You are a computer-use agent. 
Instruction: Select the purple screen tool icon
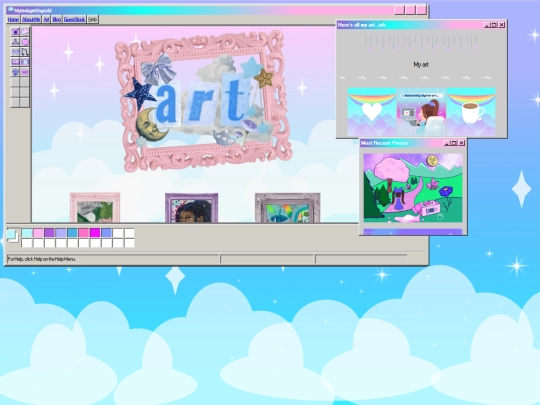[25, 62]
